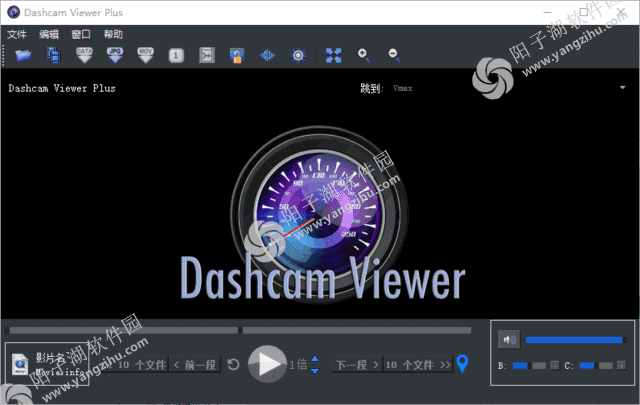Click the reset button beside C slider
Image resolution: width=640 pixels, height=405 pixels.
[x=622, y=365]
